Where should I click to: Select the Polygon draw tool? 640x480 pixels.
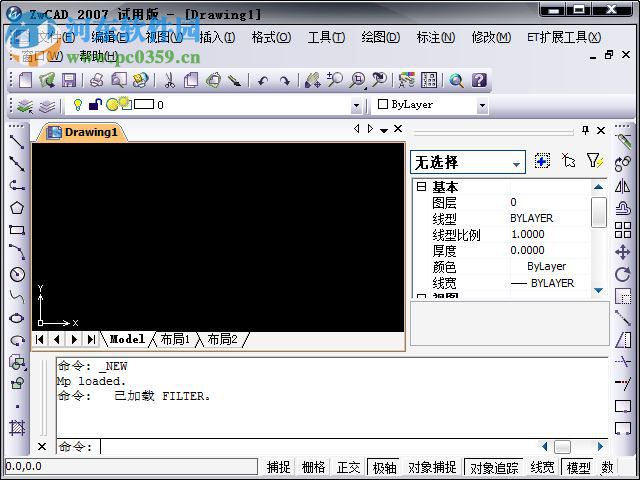pyautogui.click(x=17, y=208)
